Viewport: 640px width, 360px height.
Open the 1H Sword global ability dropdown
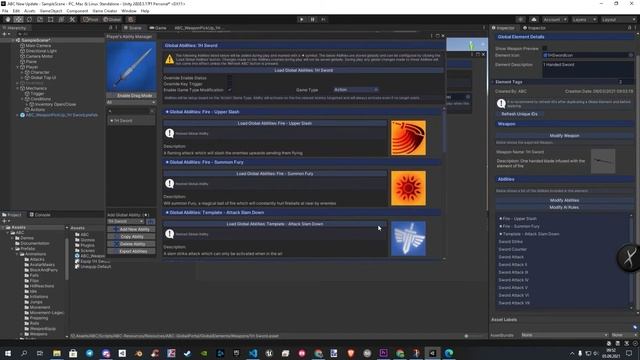[x=126, y=221]
